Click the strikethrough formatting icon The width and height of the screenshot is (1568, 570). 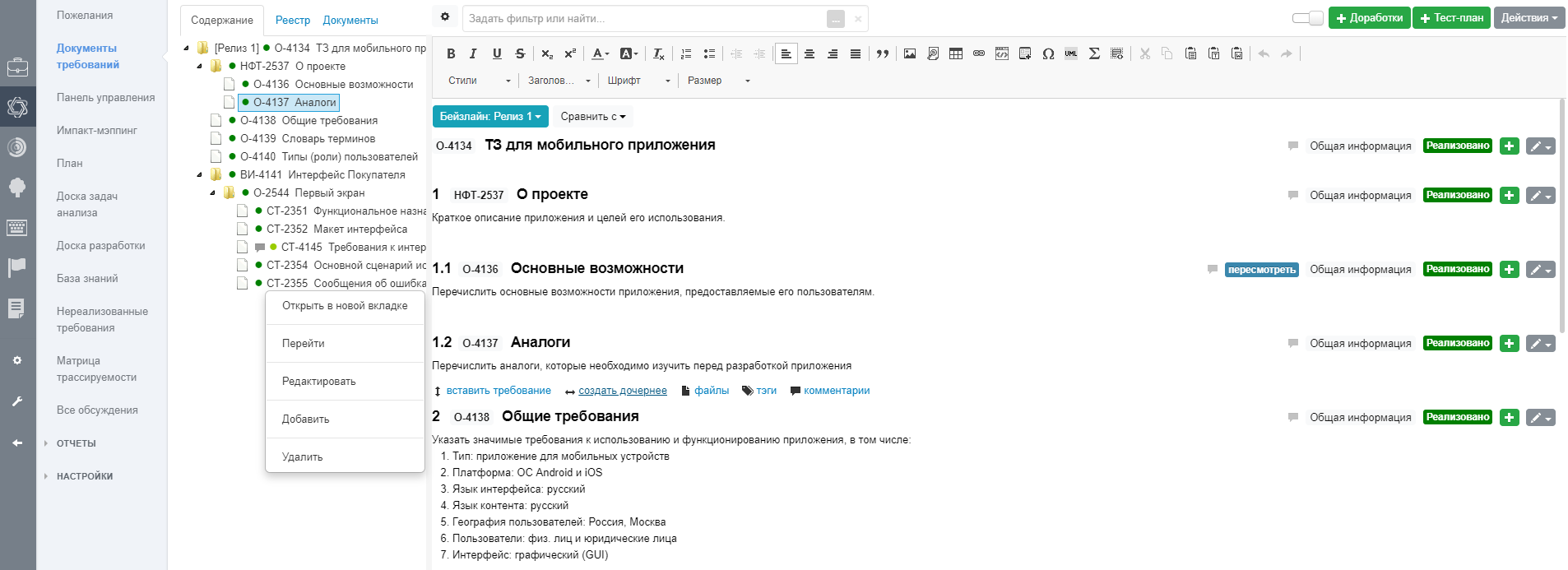(520, 53)
